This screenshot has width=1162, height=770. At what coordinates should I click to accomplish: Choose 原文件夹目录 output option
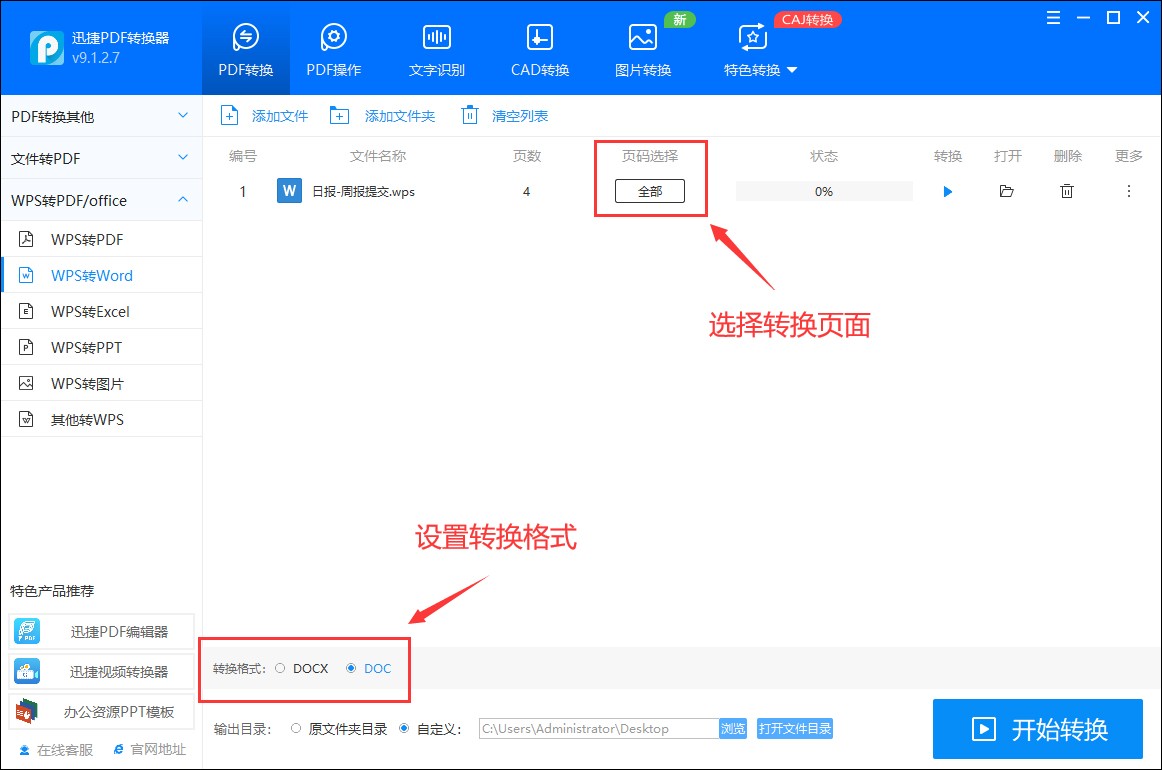[x=339, y=729]
